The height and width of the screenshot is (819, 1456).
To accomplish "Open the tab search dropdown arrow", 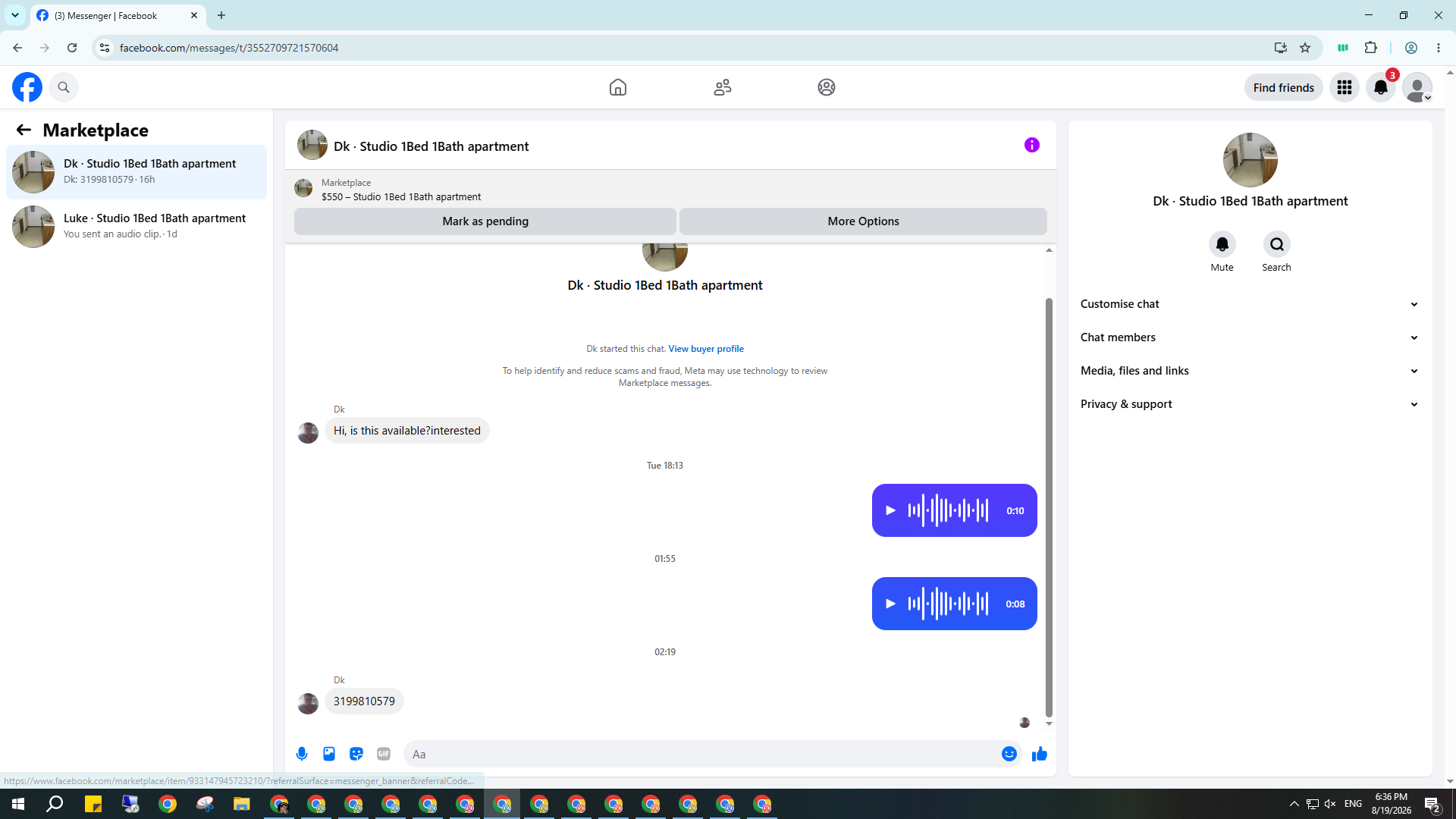I will point(15,15).
